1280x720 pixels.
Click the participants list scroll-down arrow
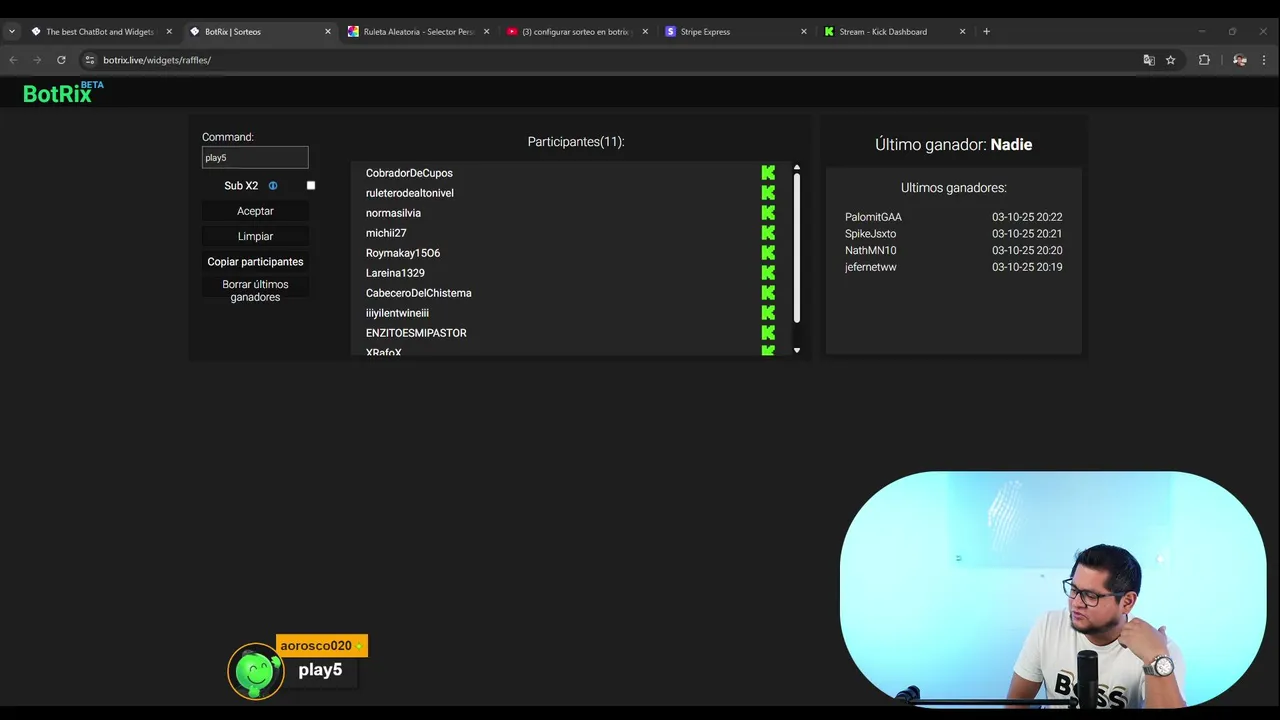(x=797, y=350)
